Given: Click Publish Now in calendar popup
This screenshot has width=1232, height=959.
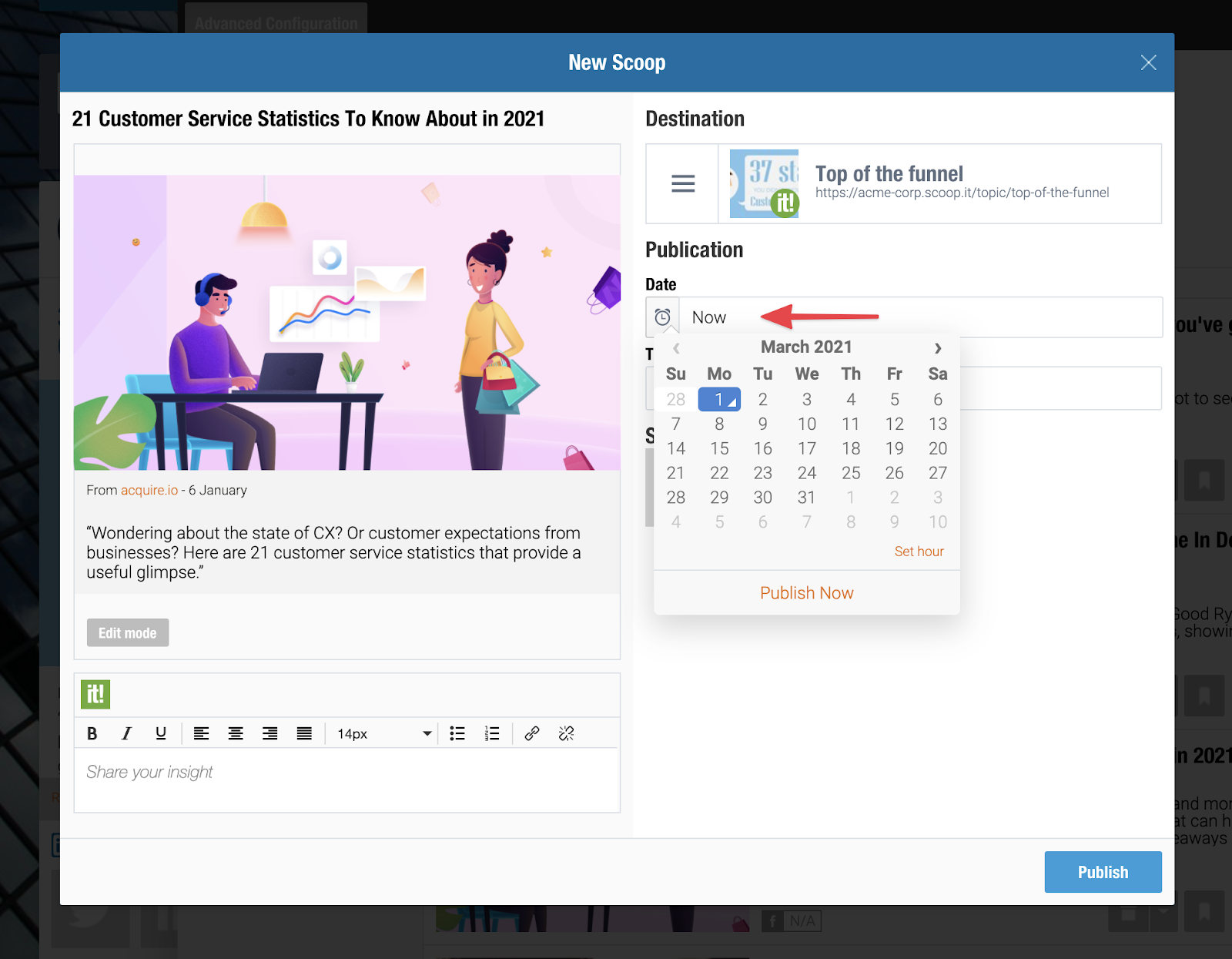Looking at the screenshot, I should click(807, 592).
